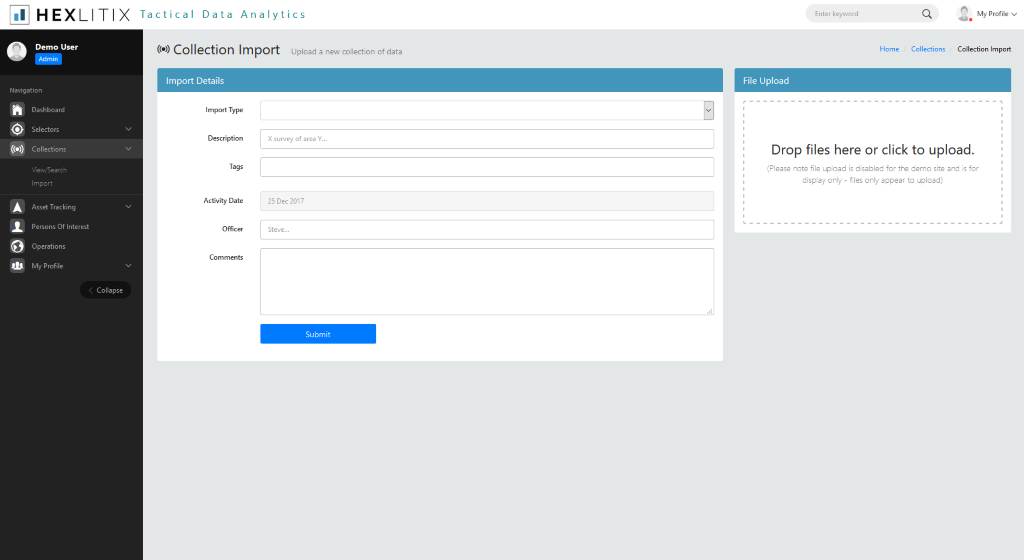1024x560 pixels.
Task: Click the Collections broadcast icon in sidebar
Action: tap(17, 149)
